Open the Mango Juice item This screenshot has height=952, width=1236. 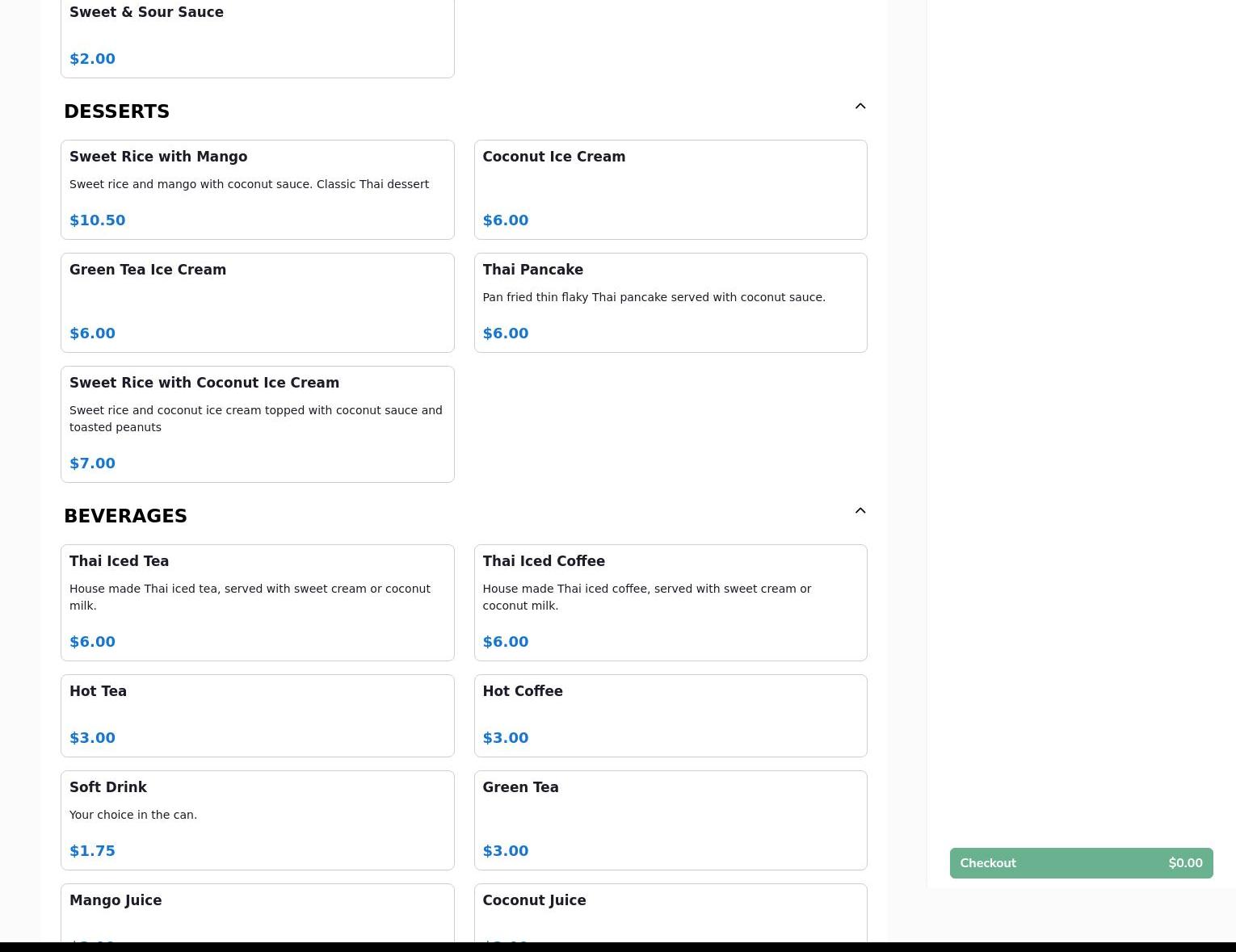tap(257, 912)
